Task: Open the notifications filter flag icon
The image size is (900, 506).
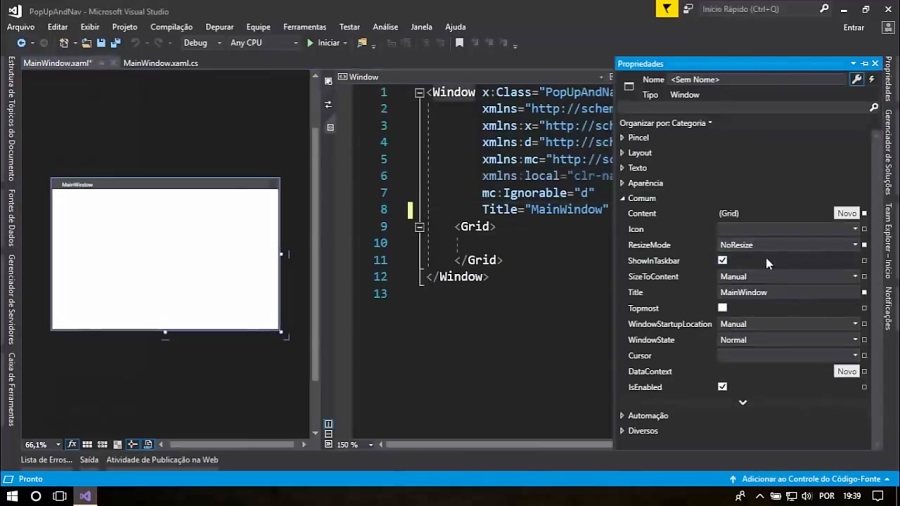Action: coord(666,9)
